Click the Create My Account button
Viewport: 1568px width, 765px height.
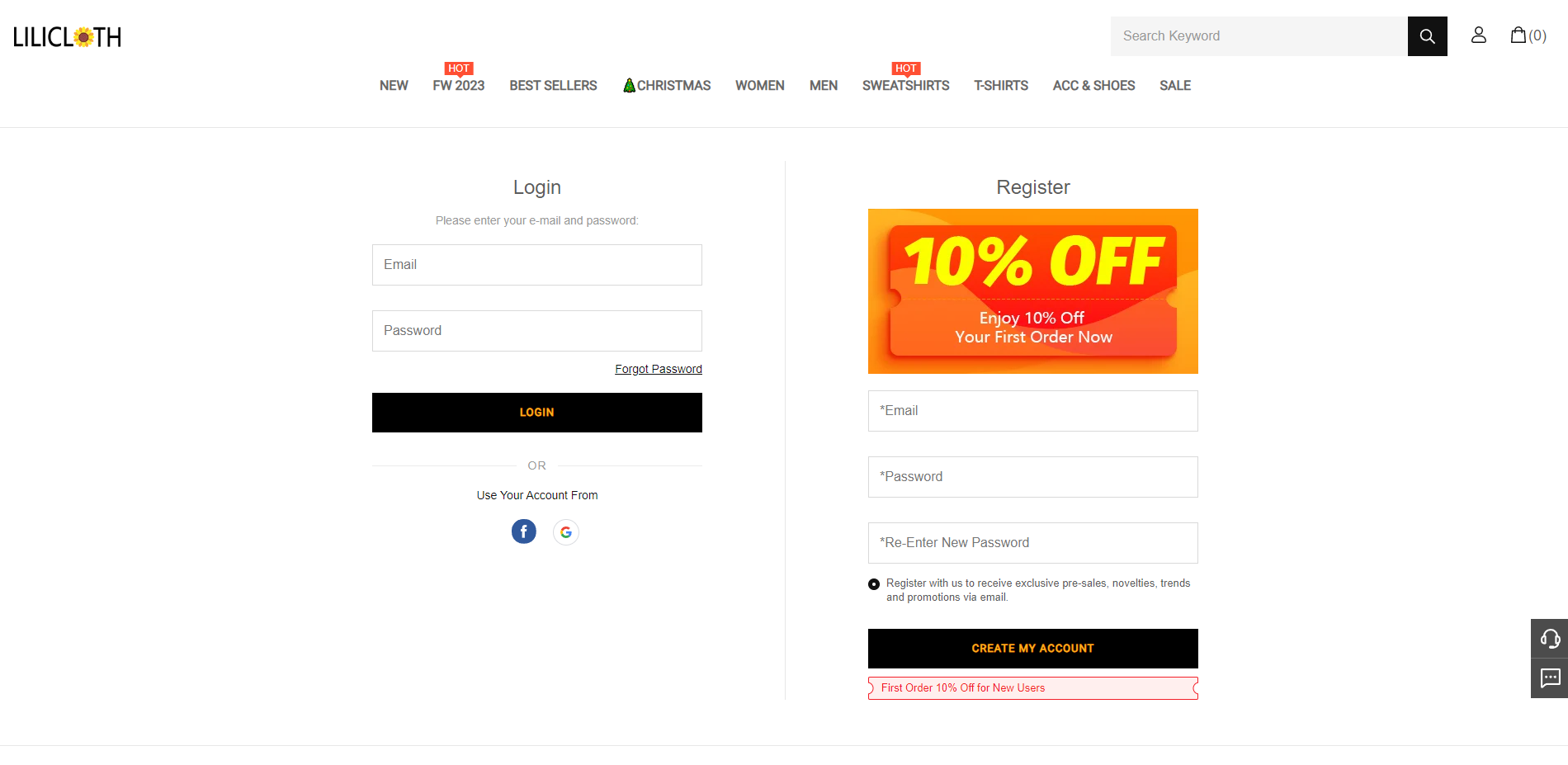(x=1033, y=649)
